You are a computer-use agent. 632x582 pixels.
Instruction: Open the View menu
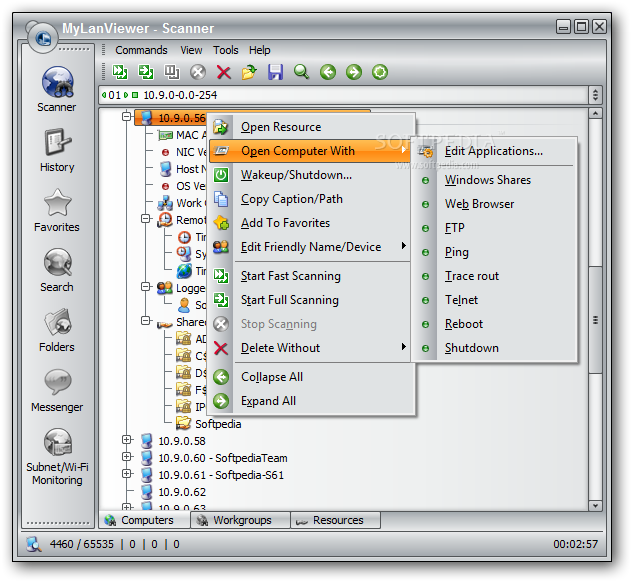(x=191, y=50)
